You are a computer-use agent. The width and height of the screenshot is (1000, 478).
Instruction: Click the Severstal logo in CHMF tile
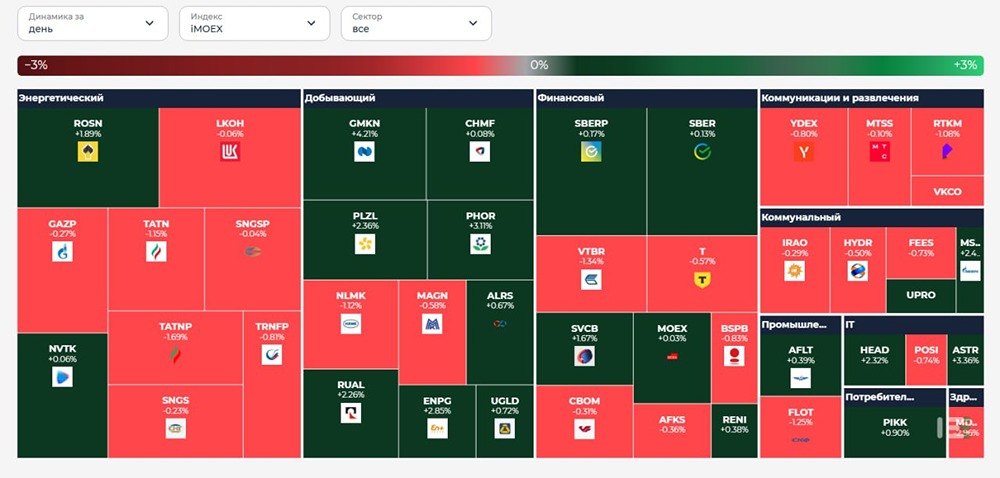(x=480, y=151)
